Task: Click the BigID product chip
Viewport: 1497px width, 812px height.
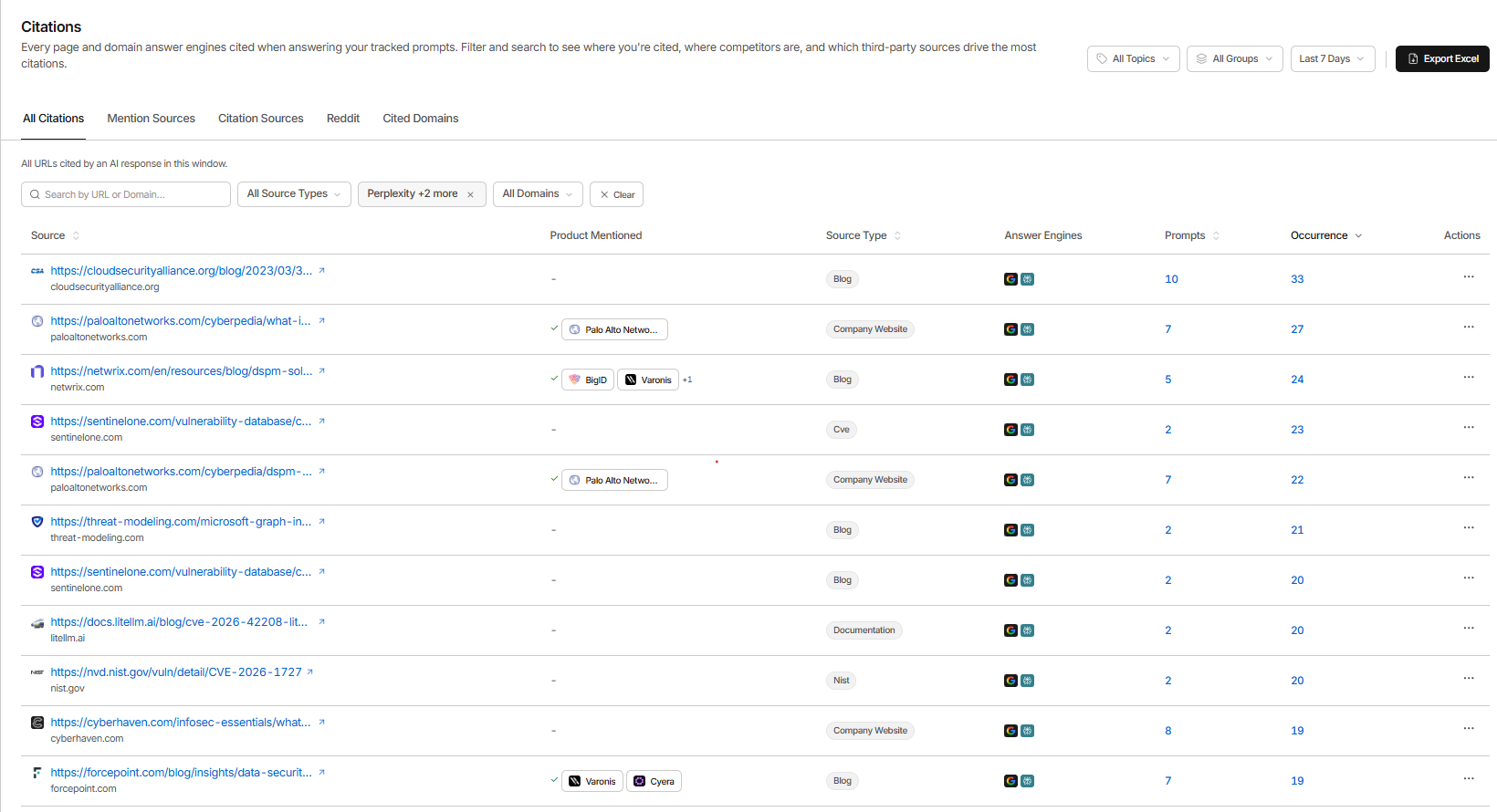Action: tap(588, 380)
